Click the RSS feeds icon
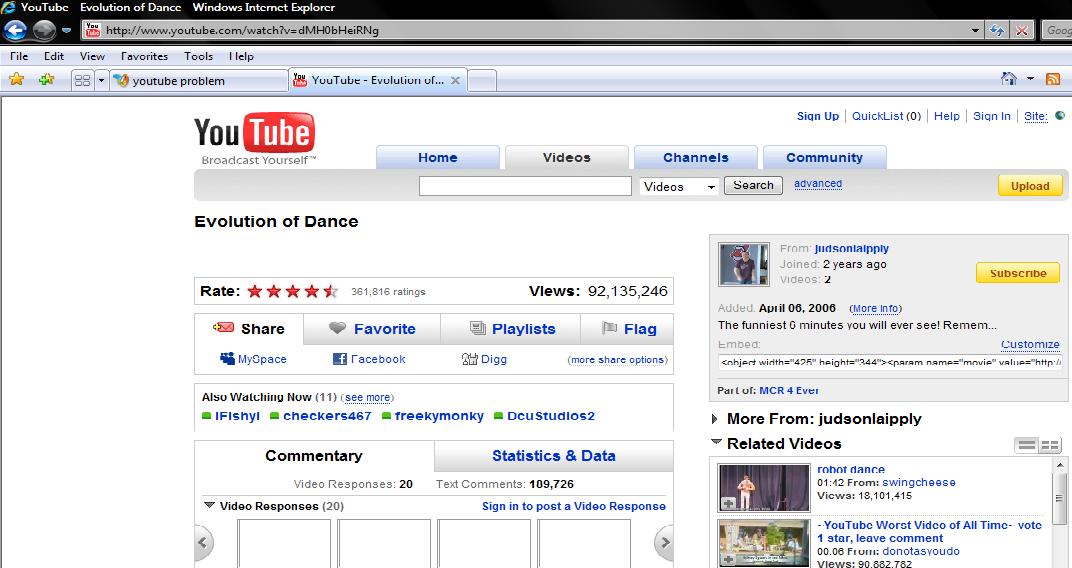Image resolution: width=1072 pixels, height=568 pixels. click(x=1052, y=79)
